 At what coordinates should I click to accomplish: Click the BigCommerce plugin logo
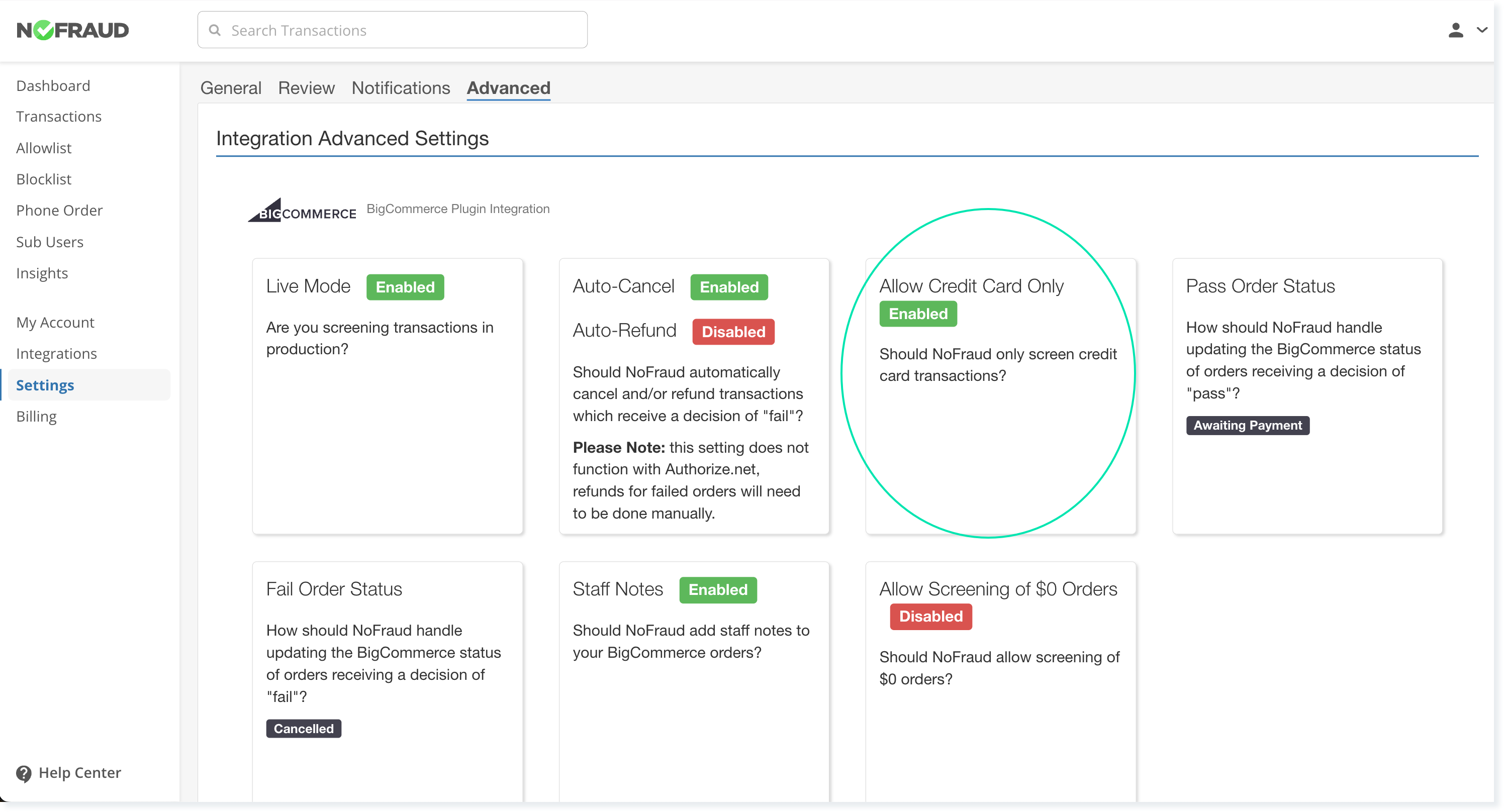coord(301,209)
